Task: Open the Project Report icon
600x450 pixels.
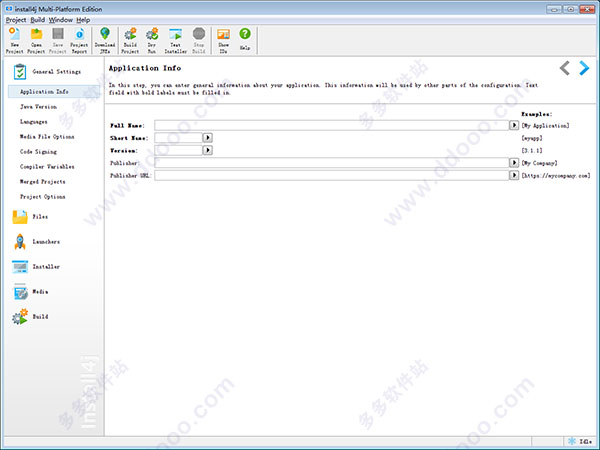Action: coord(79,40)
